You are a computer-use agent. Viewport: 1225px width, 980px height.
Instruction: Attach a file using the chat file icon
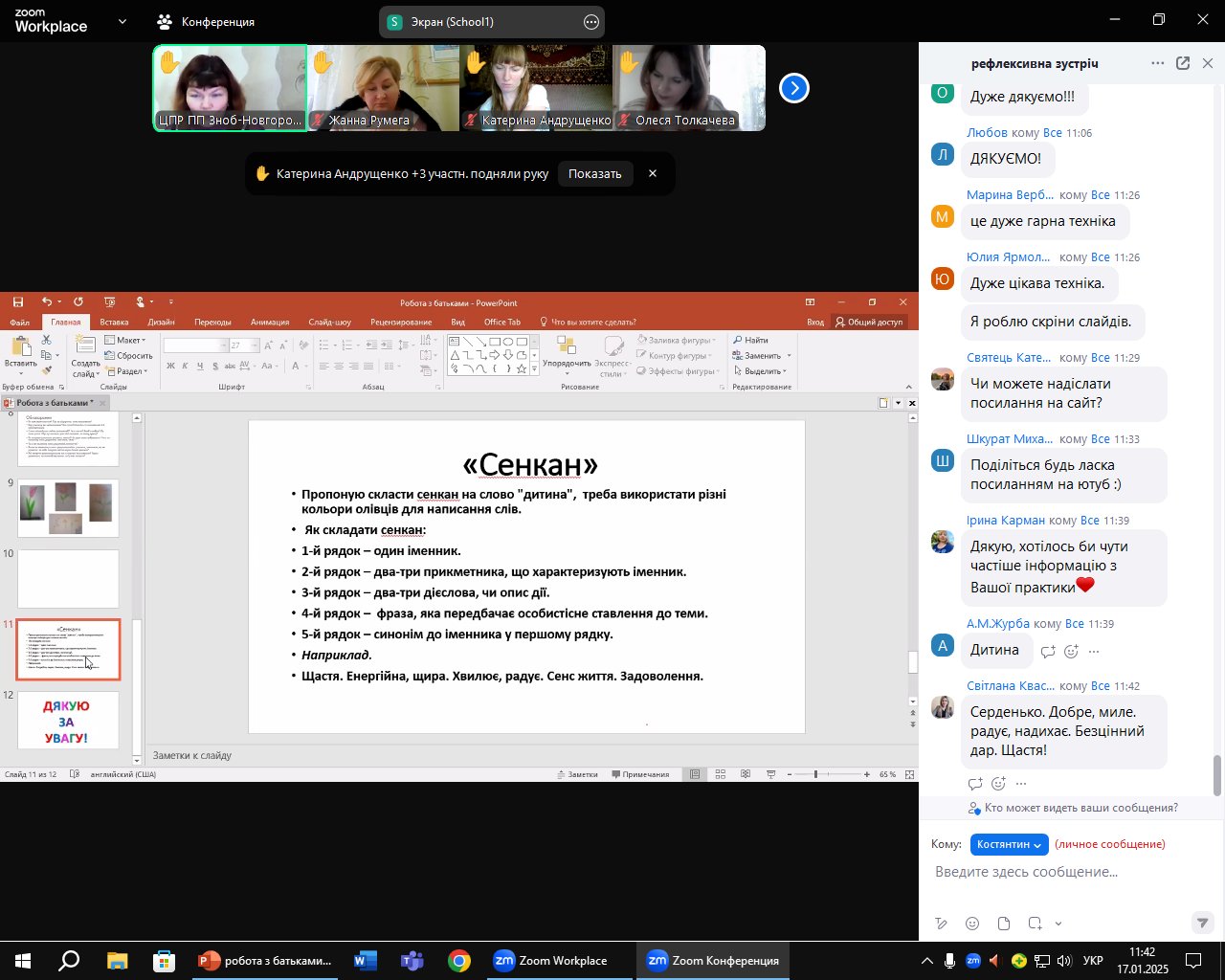(x=1003, y=924)
